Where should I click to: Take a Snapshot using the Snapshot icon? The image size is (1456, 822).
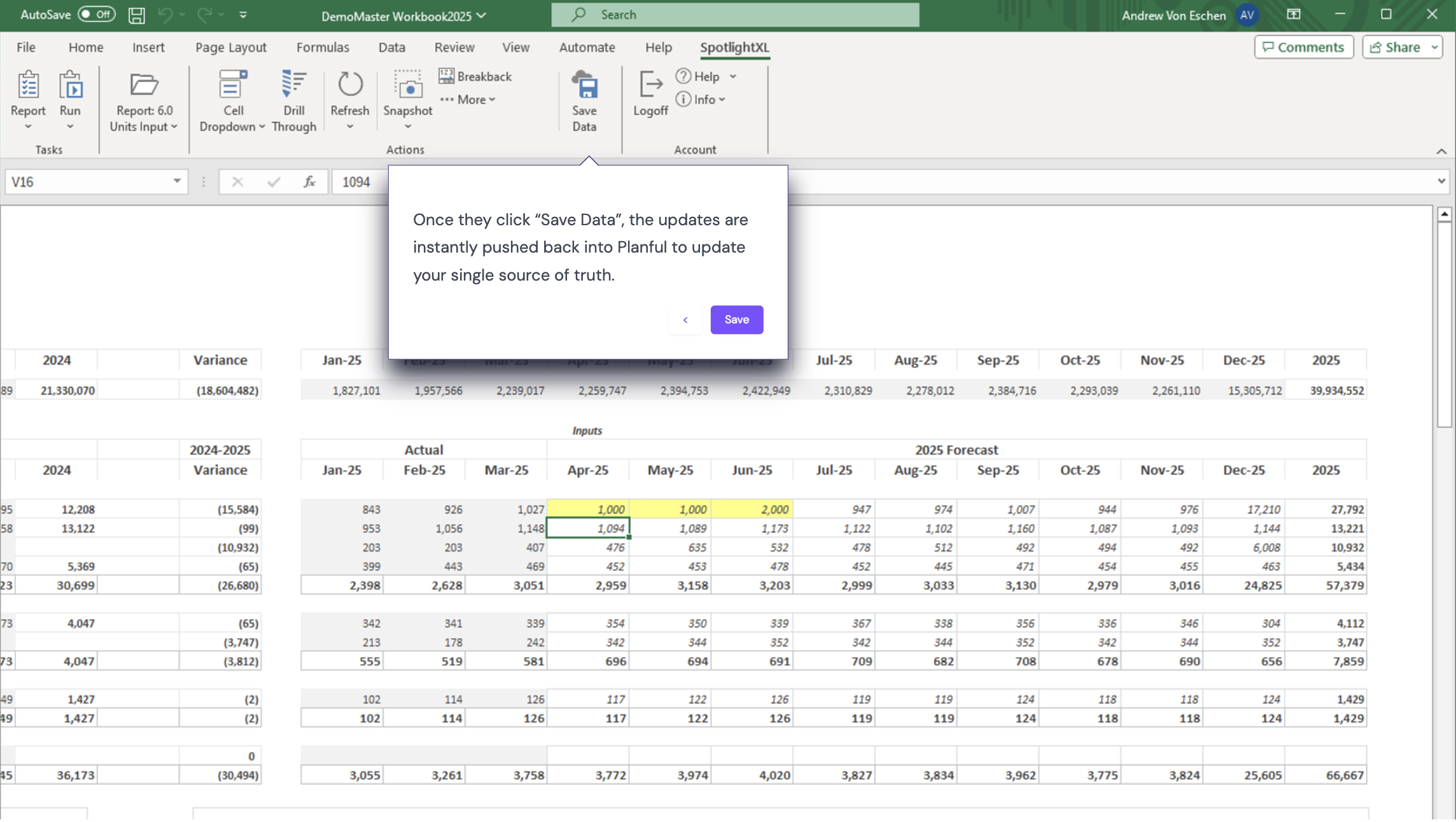[x=407, y=89]
